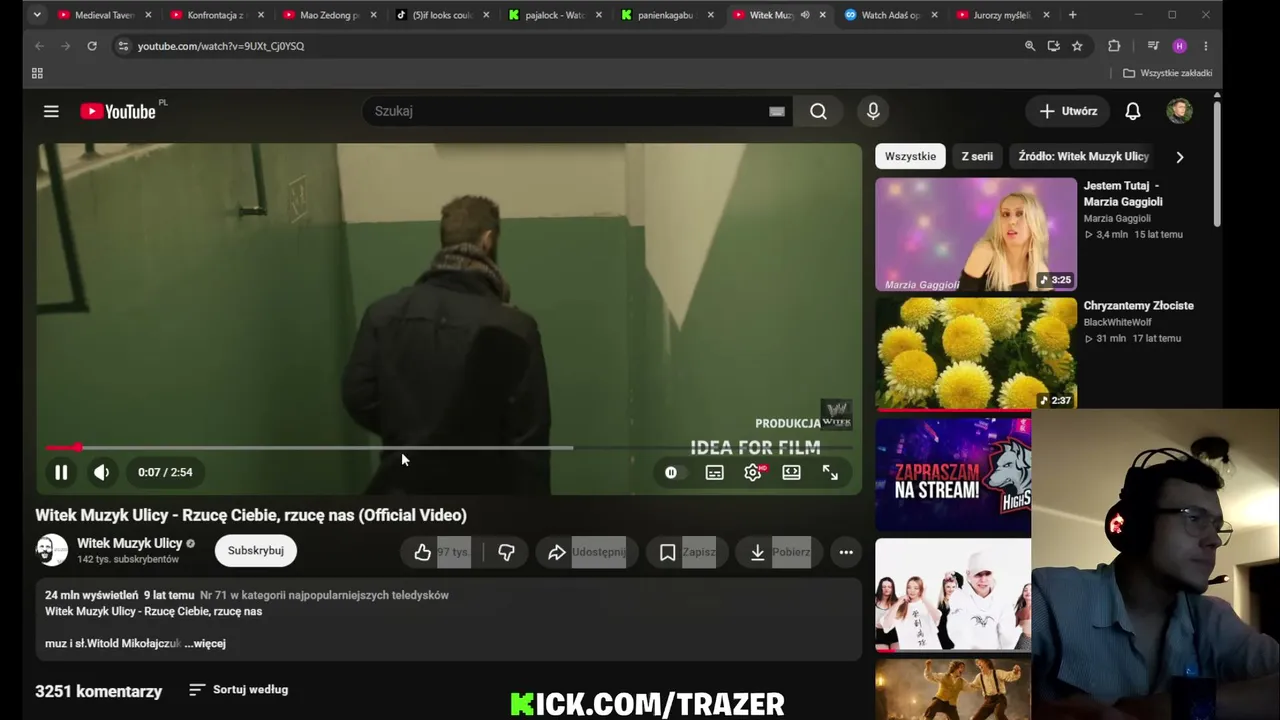
Task: Open the zoom magnifier in address bar
Action: pos(1030,46)
